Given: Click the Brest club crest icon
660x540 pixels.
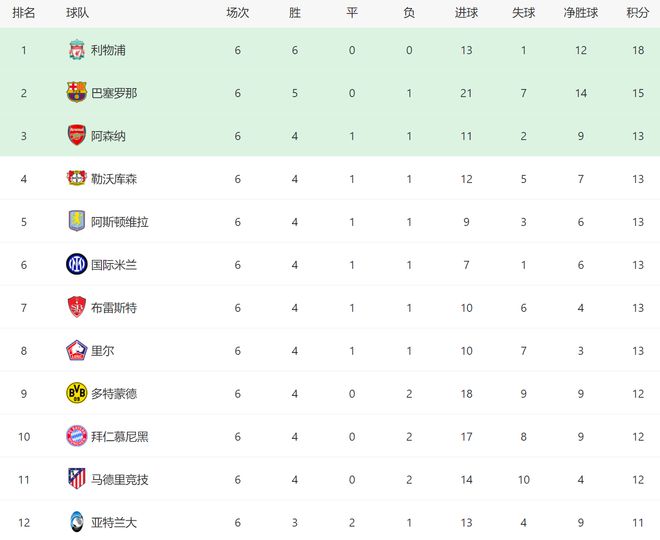Looking at the screenshot, I should (x=77, y=307).
